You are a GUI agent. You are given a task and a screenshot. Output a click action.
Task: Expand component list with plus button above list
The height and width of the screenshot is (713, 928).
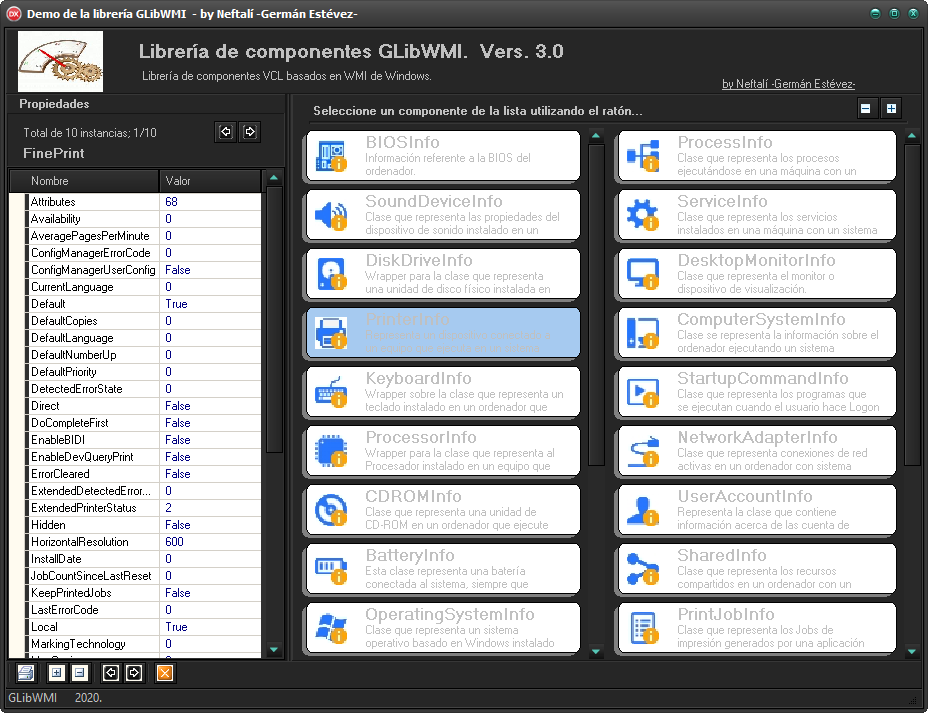tap(891, 109)
